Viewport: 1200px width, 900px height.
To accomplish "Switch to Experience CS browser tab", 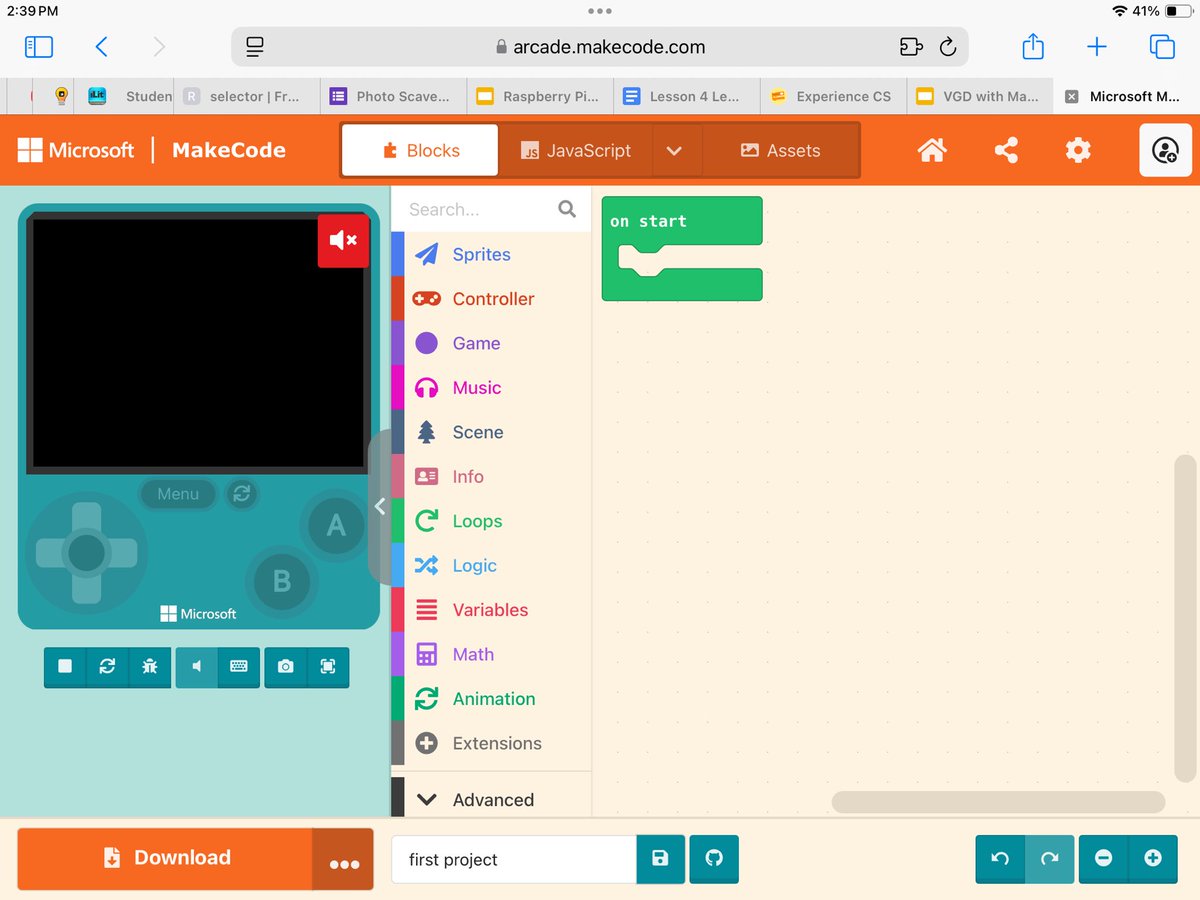I will (831, 96).
